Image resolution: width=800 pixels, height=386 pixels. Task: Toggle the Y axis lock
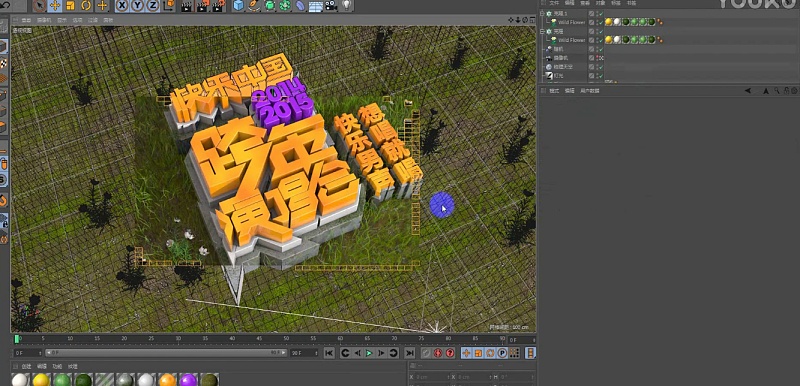[x=138, y=6]
